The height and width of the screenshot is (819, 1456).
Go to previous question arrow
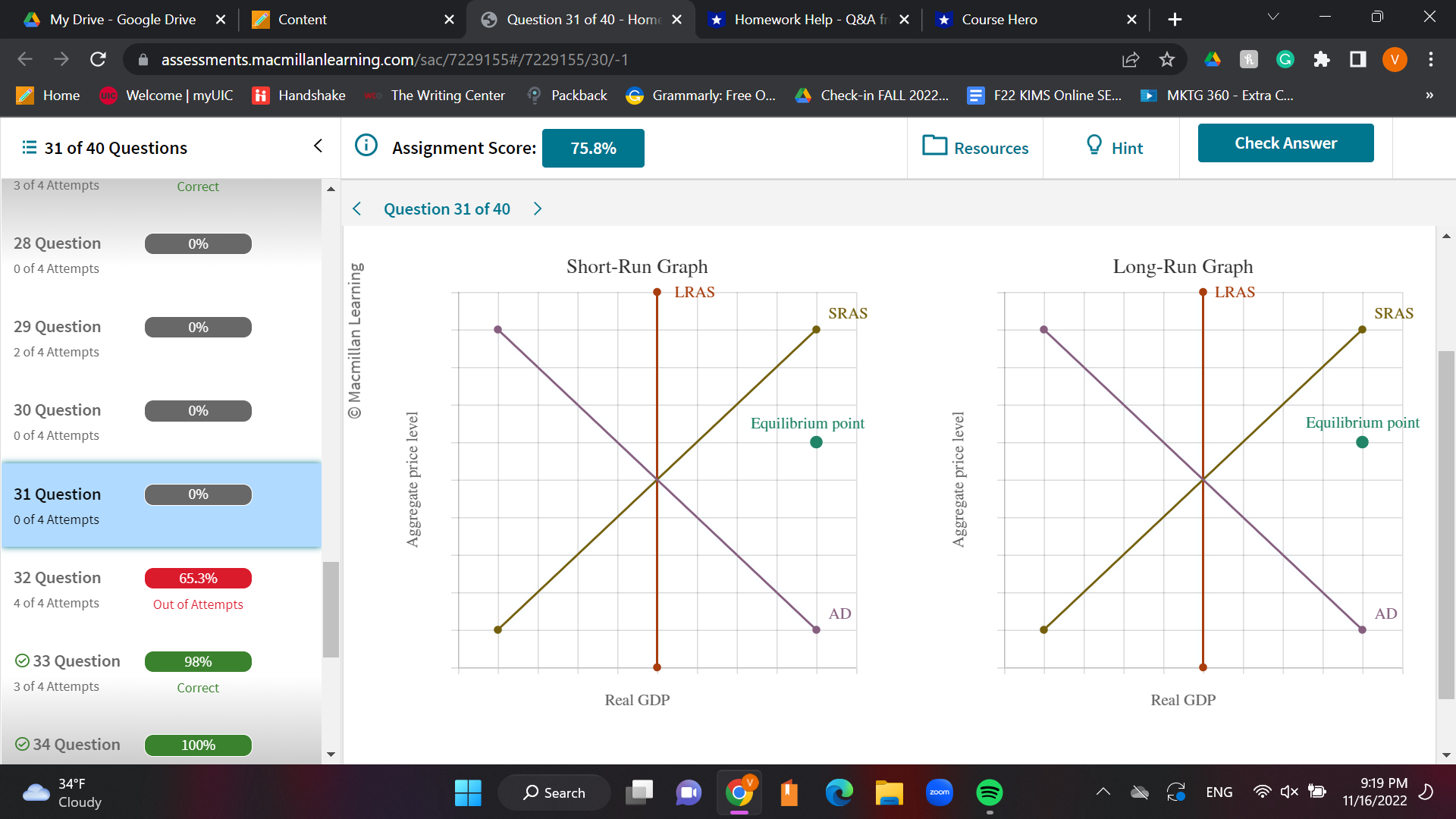[x=357, y=209]
